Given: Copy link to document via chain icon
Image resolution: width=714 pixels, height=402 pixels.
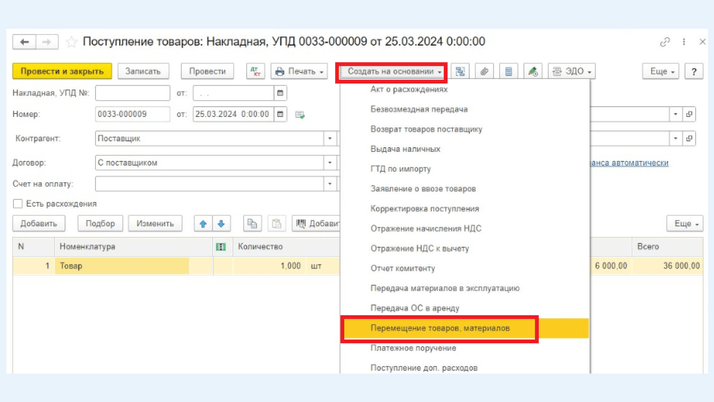Looking at the screenshot, I should point(665,42).
